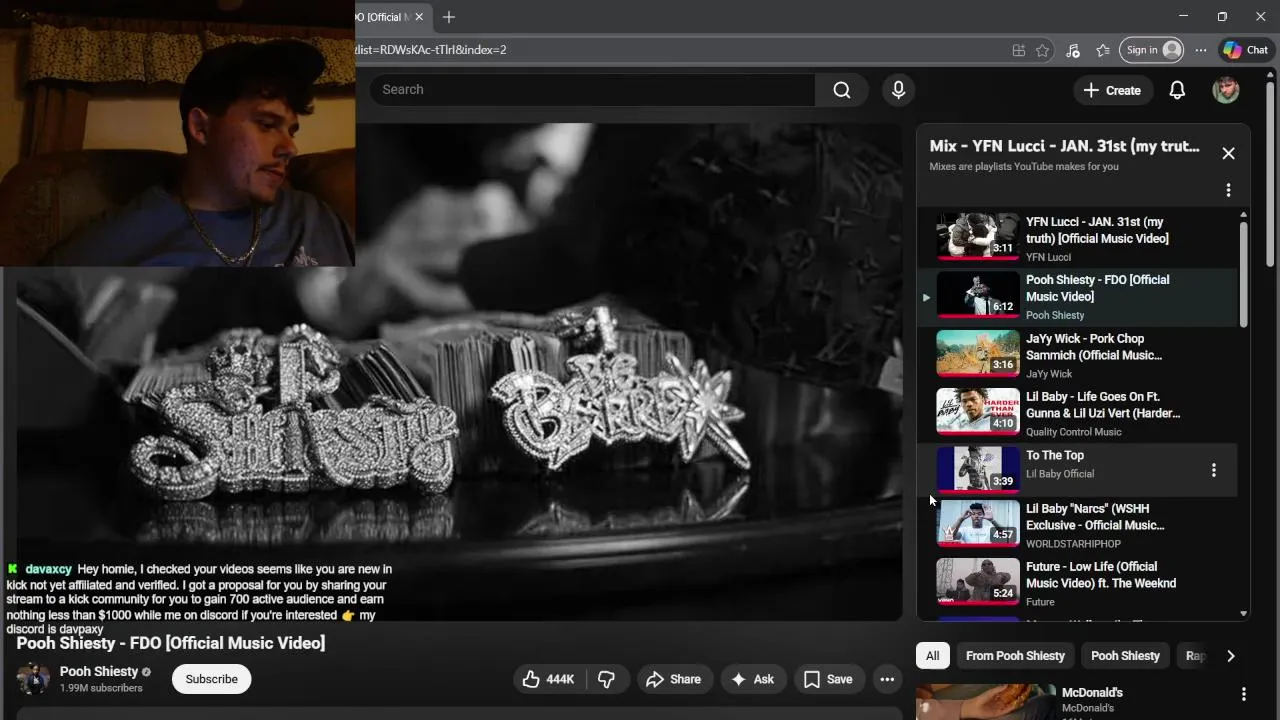Minimize the browser window

tap(1183, 17)
